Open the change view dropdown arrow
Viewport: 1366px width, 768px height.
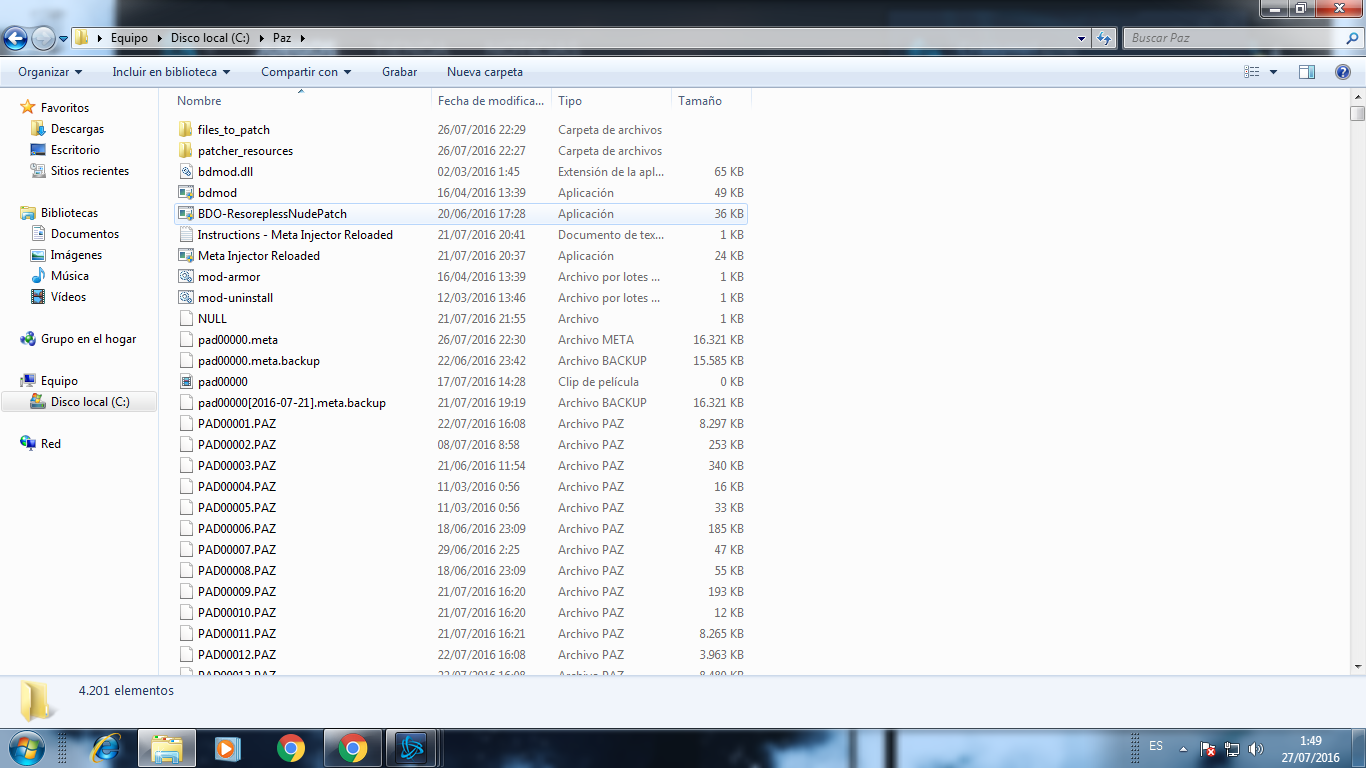[1273, 72]
